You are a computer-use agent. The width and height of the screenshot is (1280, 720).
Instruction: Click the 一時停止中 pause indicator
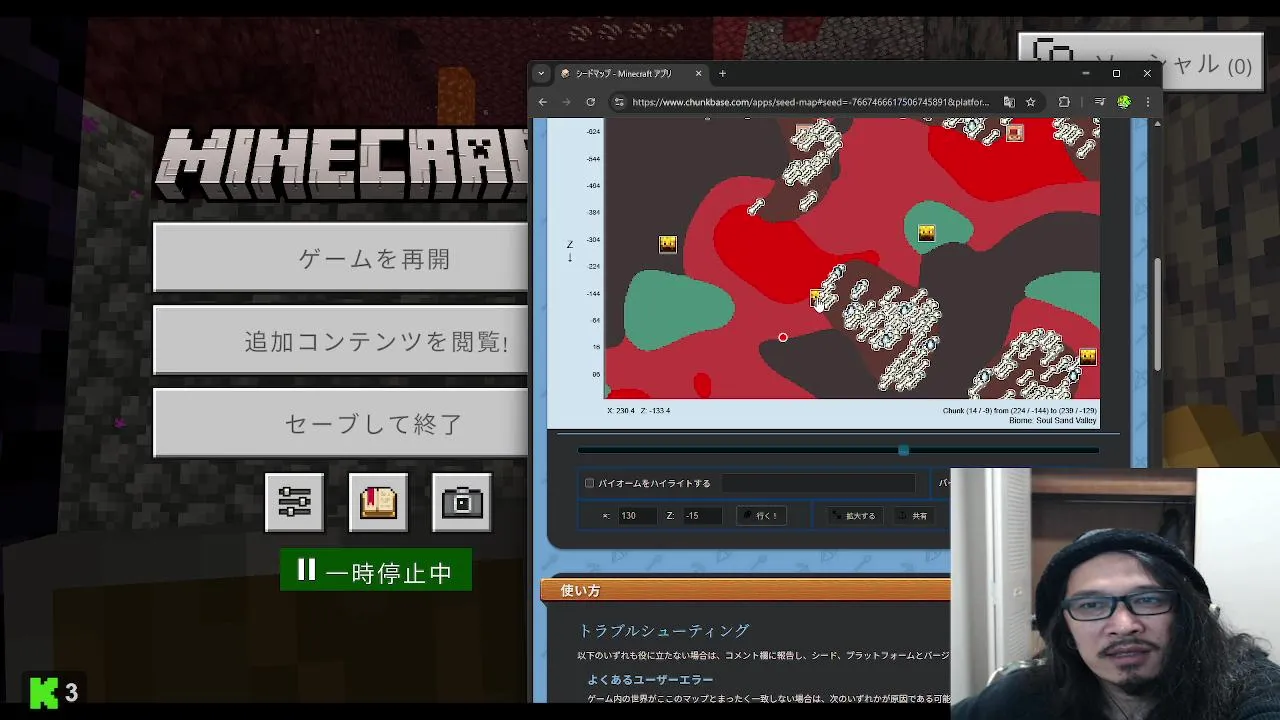click(376, 572)
